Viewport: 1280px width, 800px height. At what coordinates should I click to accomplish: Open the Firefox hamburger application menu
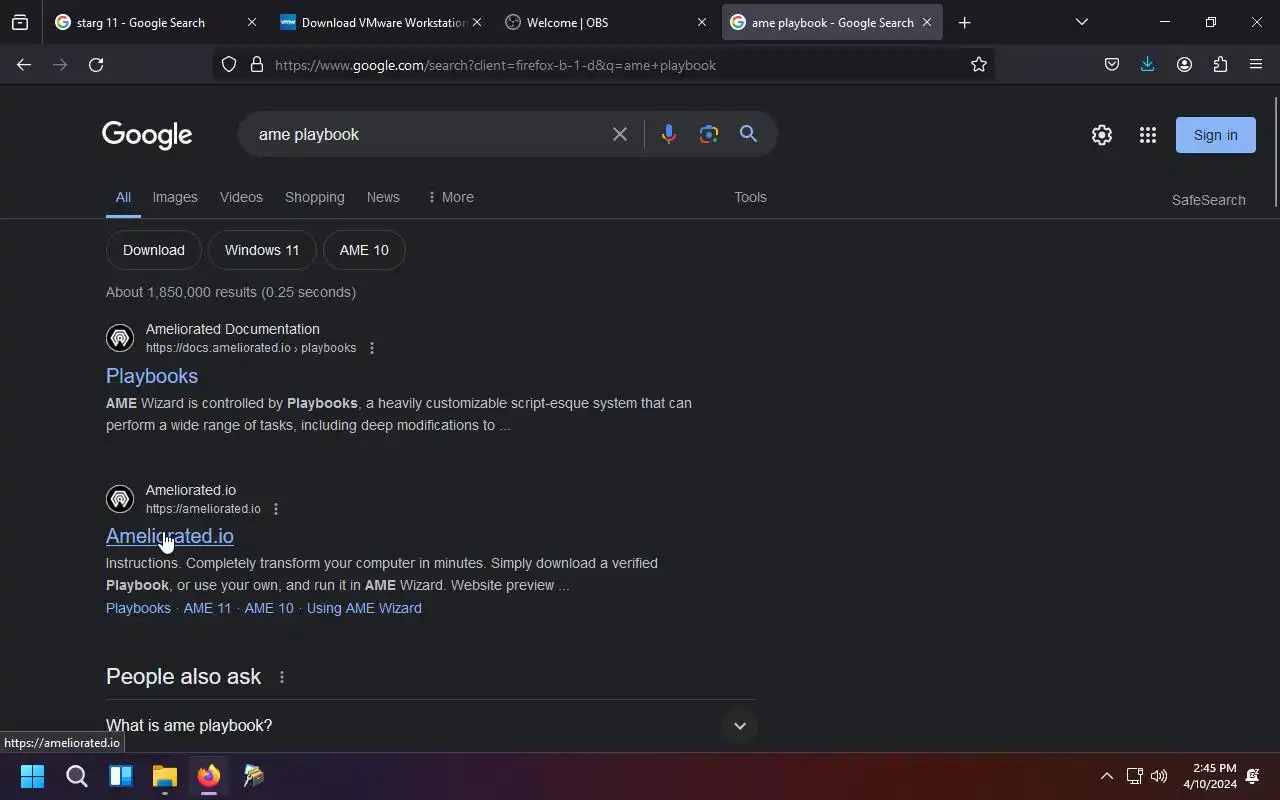tap(1256, 65)
